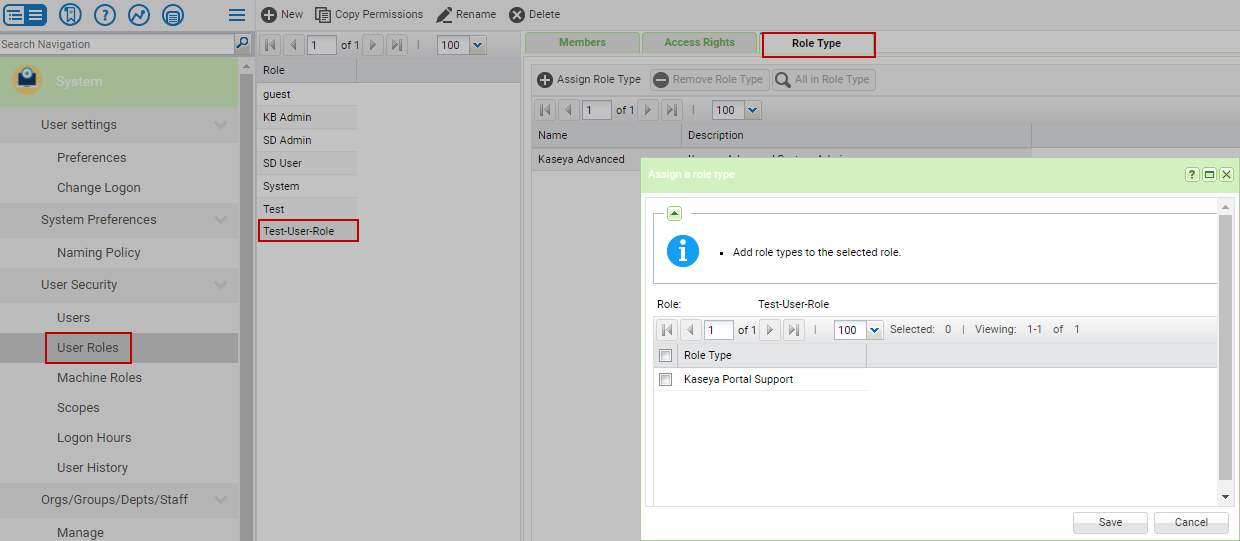
Task: Select the System module icon
Action: coord(27,81)
